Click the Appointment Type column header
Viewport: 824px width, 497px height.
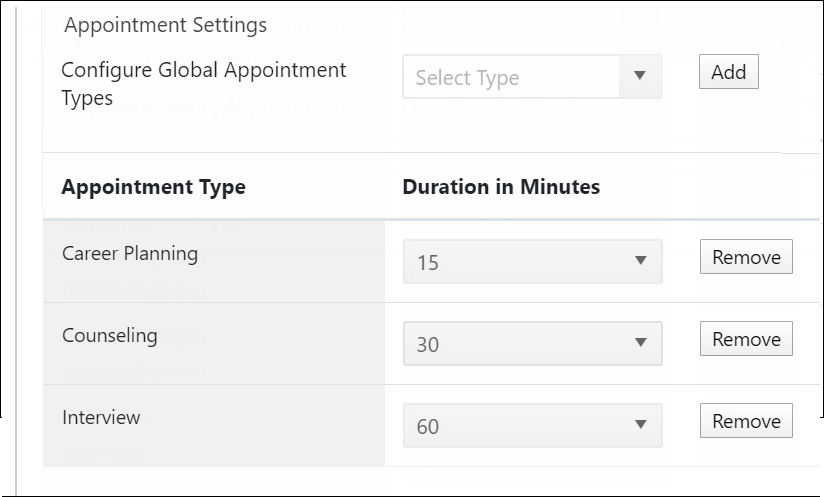point(153,187)
